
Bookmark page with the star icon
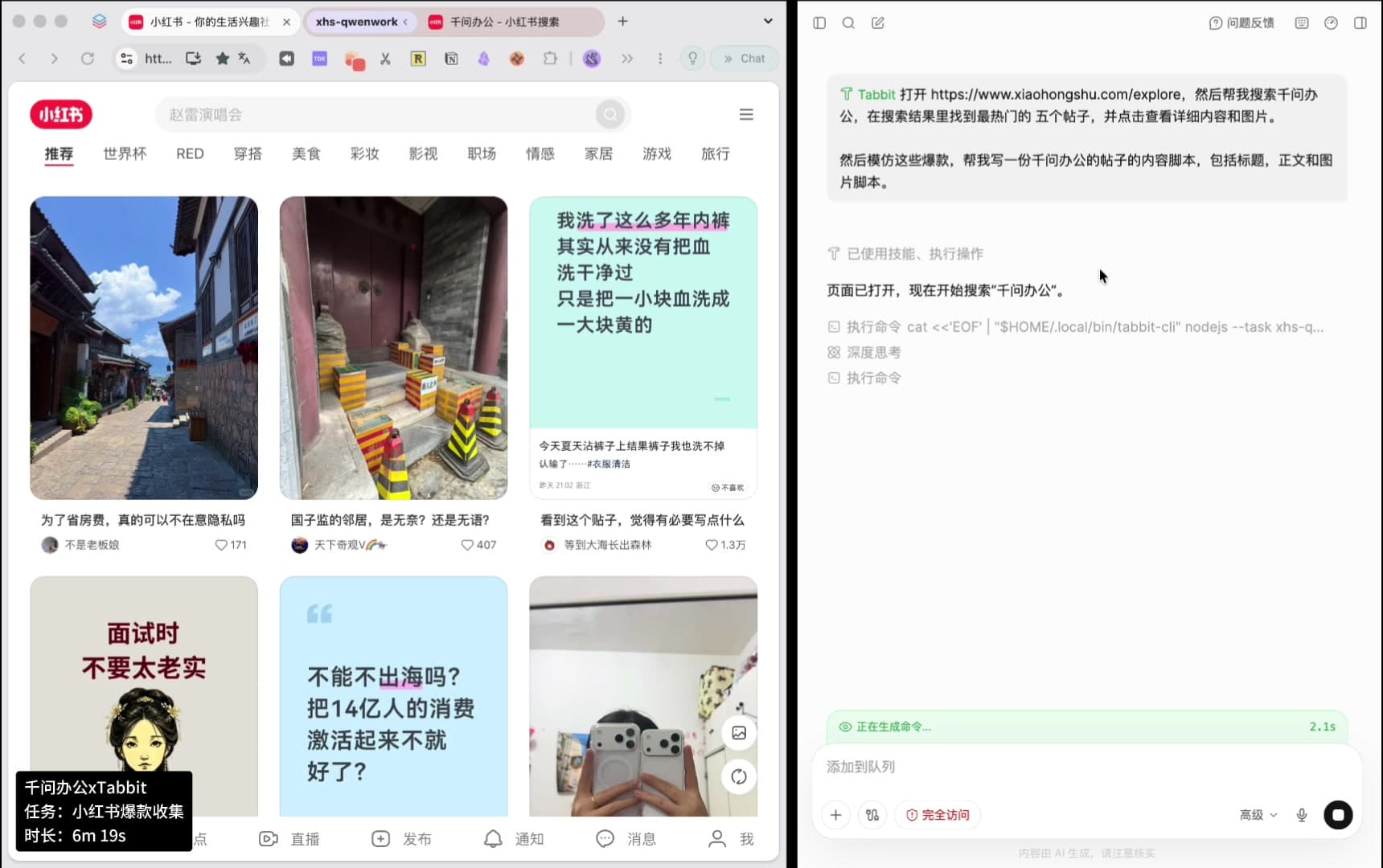(223, 59)
